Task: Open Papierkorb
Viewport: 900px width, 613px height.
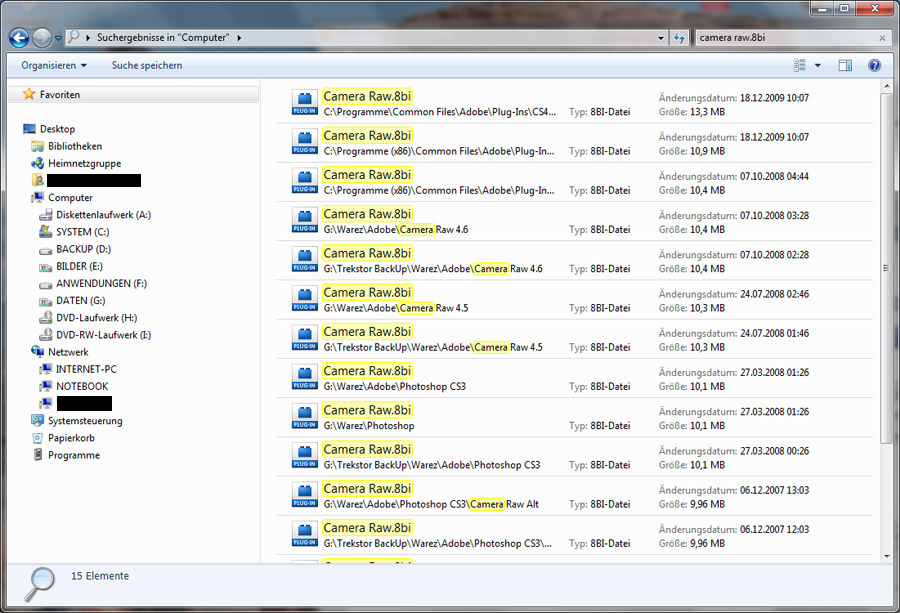Action: coord(71,438)
